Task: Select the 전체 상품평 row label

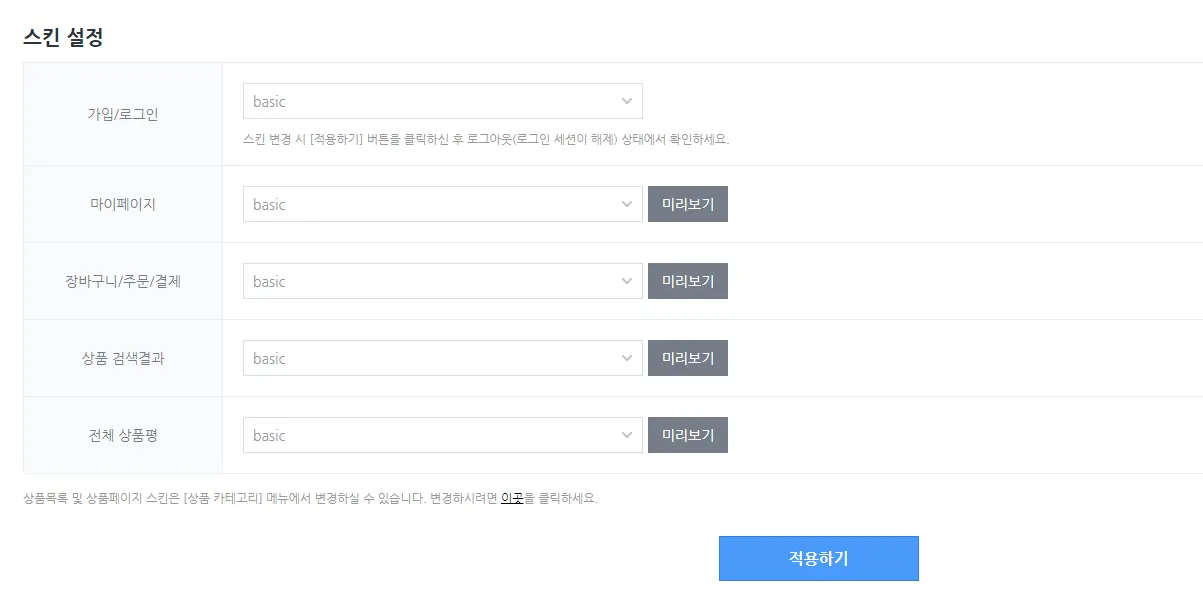Action: point(123,435)
